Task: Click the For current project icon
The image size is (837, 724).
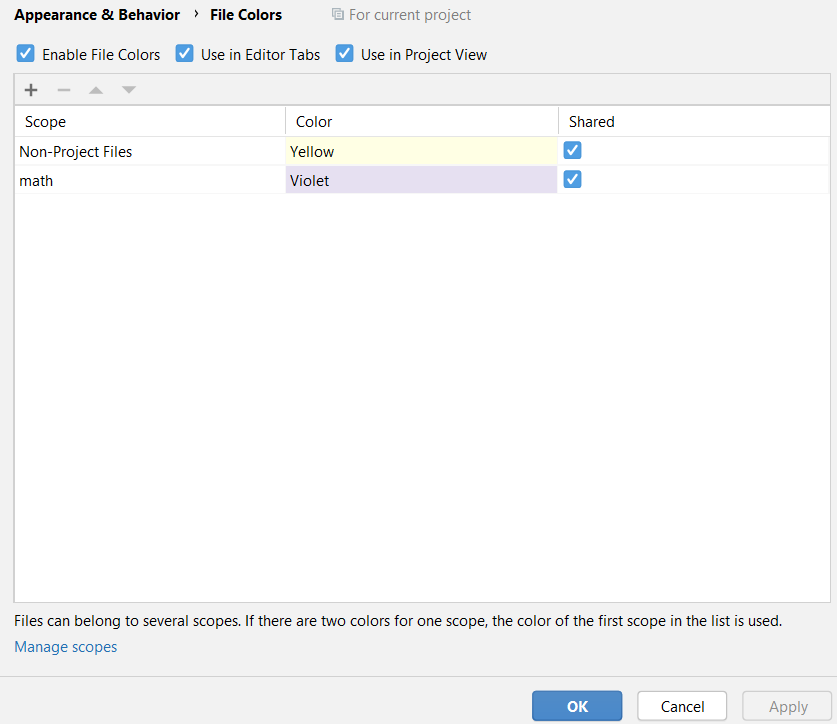Action: (x=337, y=14)
